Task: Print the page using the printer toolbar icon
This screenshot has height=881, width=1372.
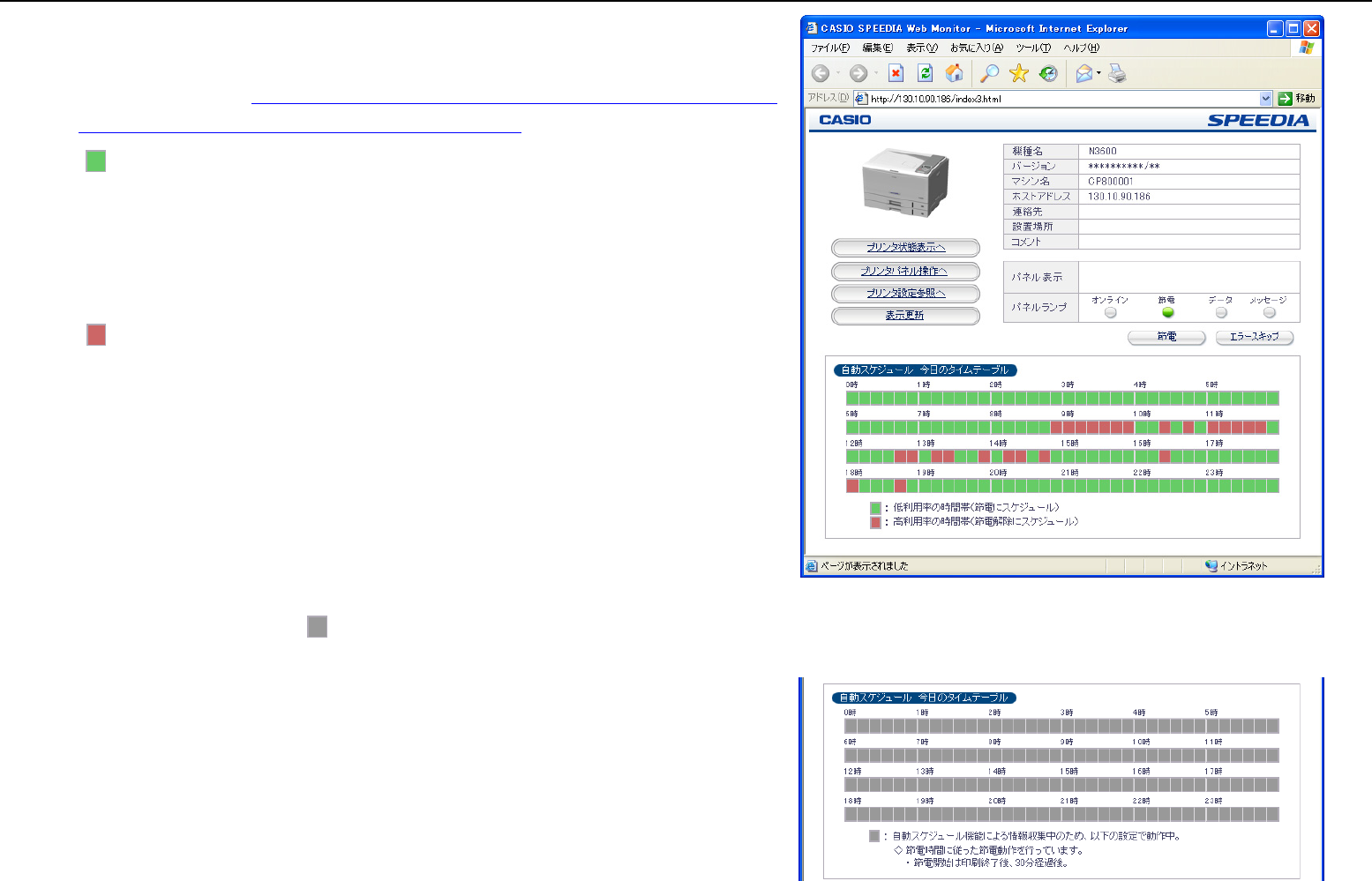Action: pos(1117,73)
